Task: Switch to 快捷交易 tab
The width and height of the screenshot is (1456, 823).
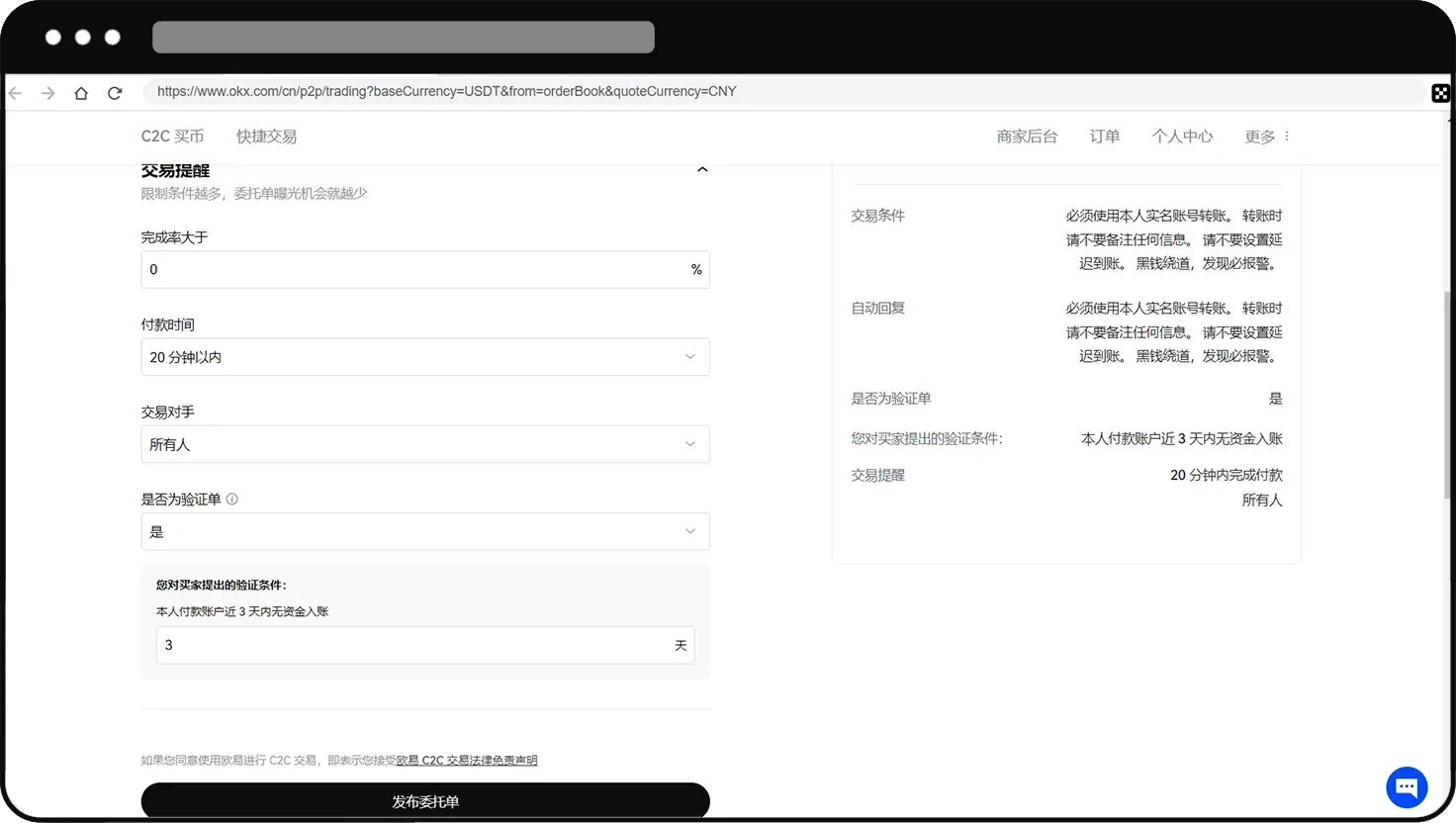Action: tap(266, 137)
